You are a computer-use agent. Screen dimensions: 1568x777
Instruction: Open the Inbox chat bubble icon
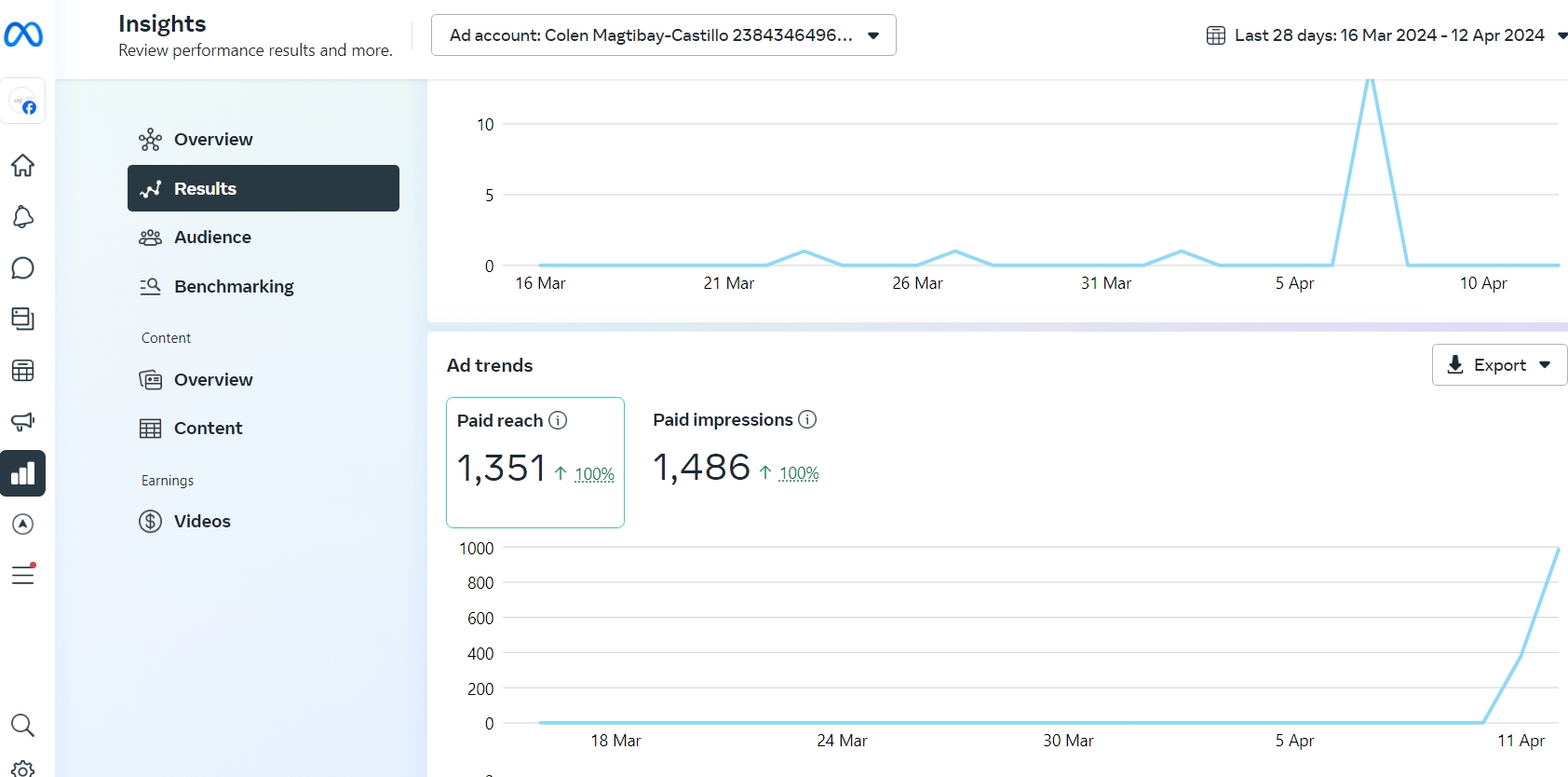pos(23,268)
